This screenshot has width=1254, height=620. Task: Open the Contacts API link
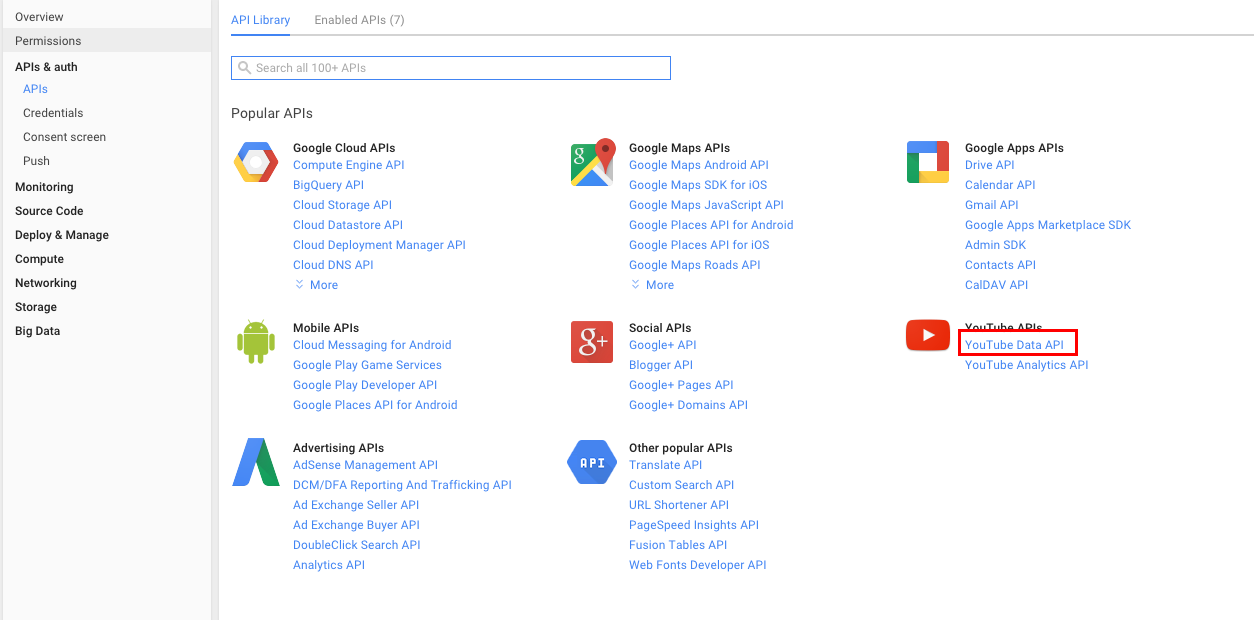(x=1000, y=265)
